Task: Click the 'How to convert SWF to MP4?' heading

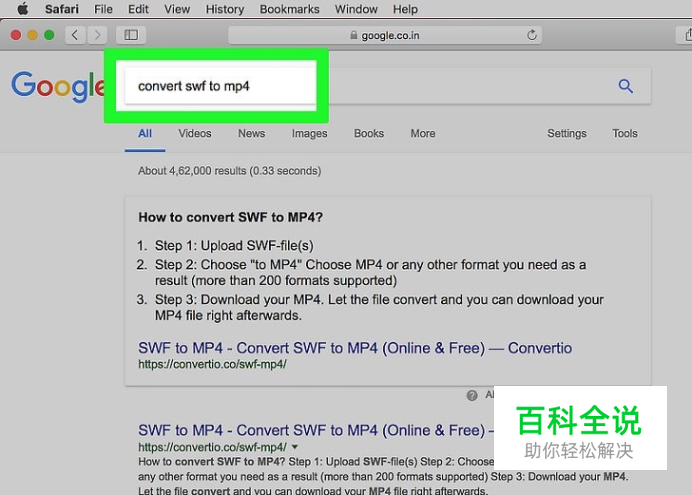Action: 230,218
